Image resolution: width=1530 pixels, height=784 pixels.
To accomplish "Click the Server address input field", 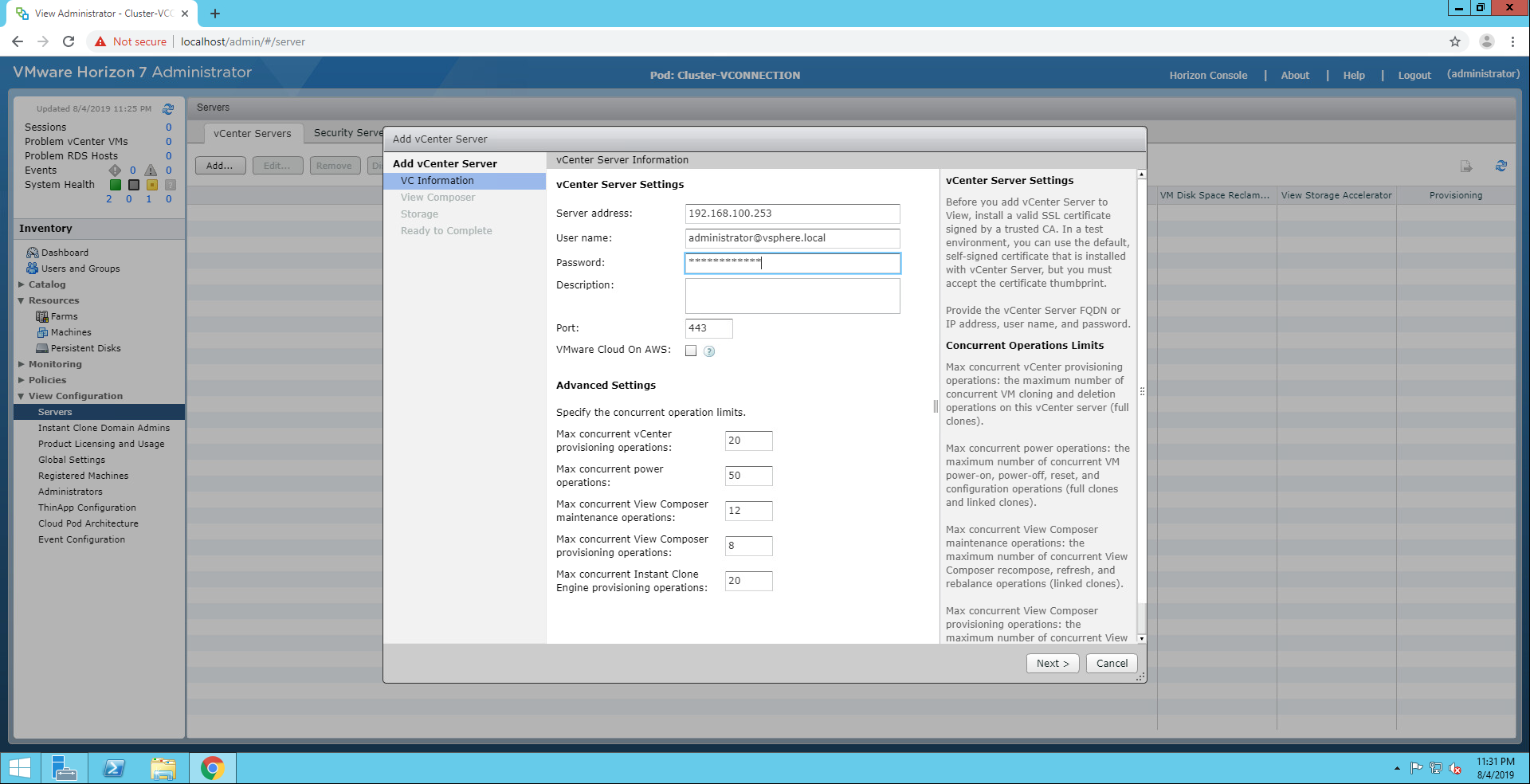I will pyautogui.click(x=792, y=214).
